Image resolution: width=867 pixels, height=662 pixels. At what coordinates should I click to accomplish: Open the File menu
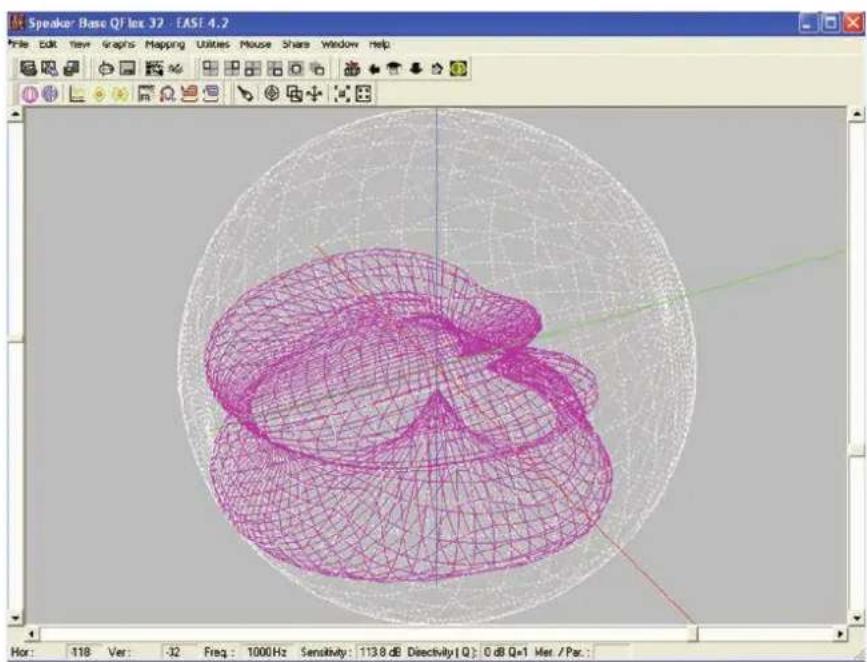(x=19, y=44)
